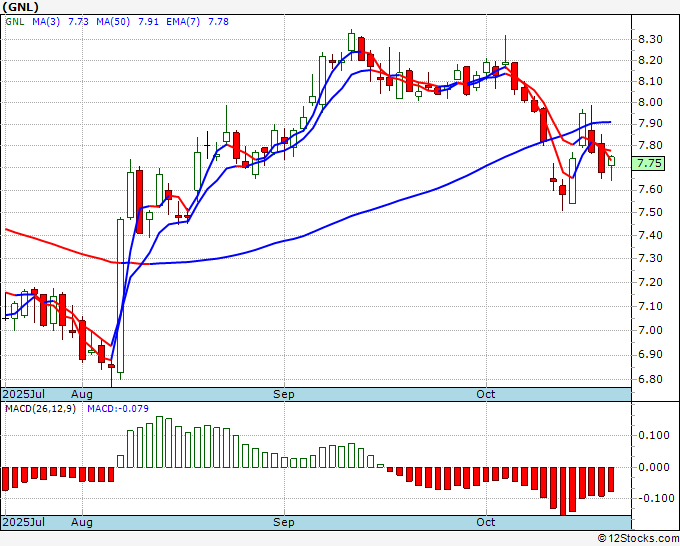Select the 8.10 price axis label

[651, 81]
